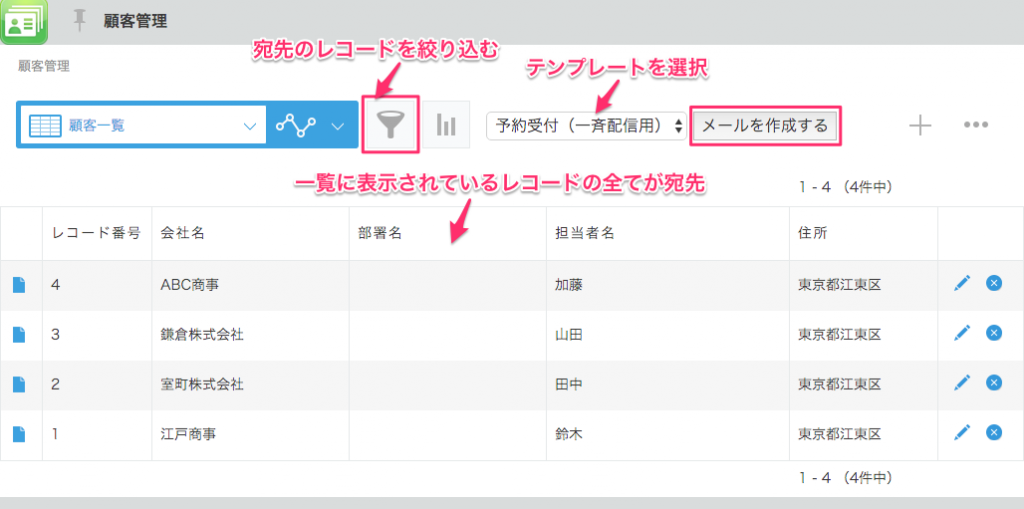Click the 室町株式会社 company cell
This screenshot has width=1024, height=509.
tap(250, 384)
